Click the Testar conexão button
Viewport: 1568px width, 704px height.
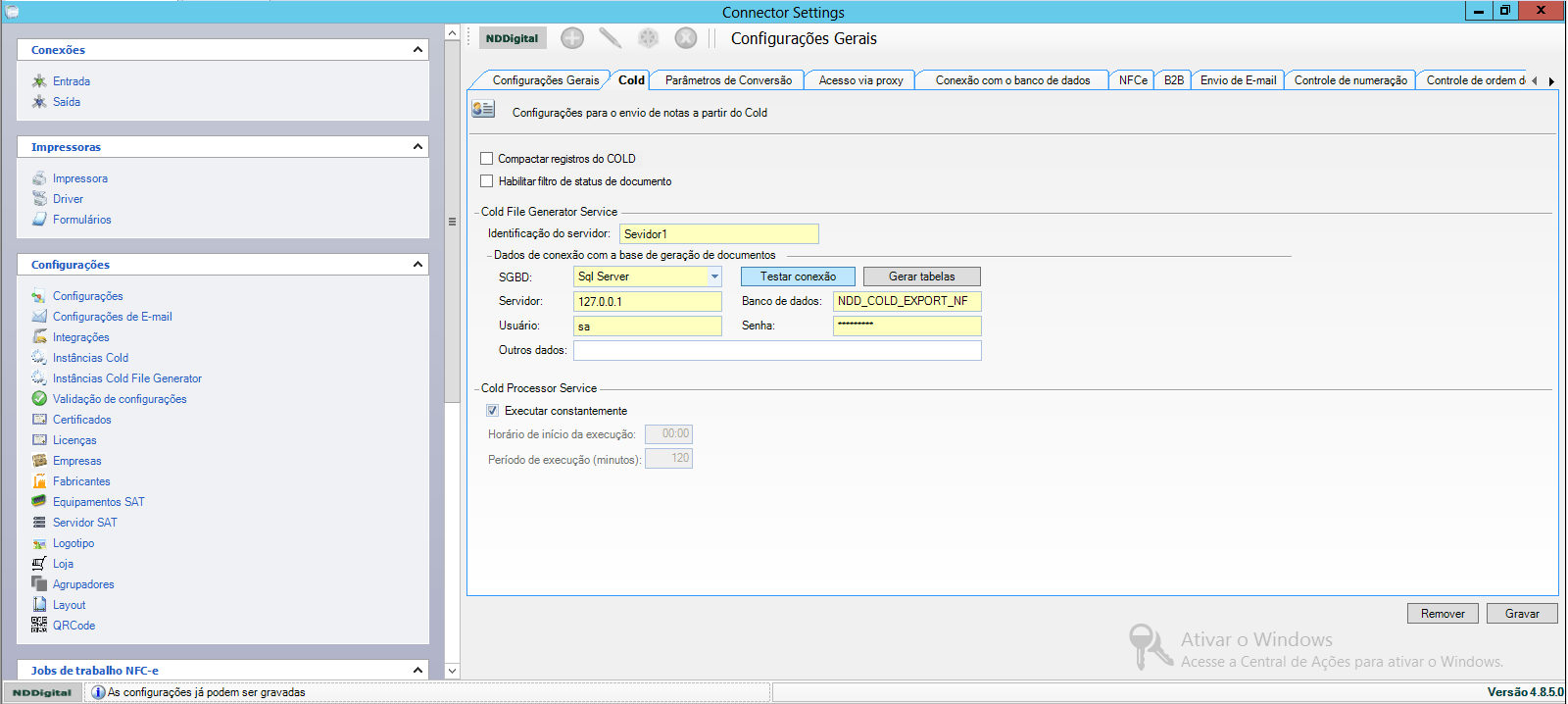click(798, 277)
